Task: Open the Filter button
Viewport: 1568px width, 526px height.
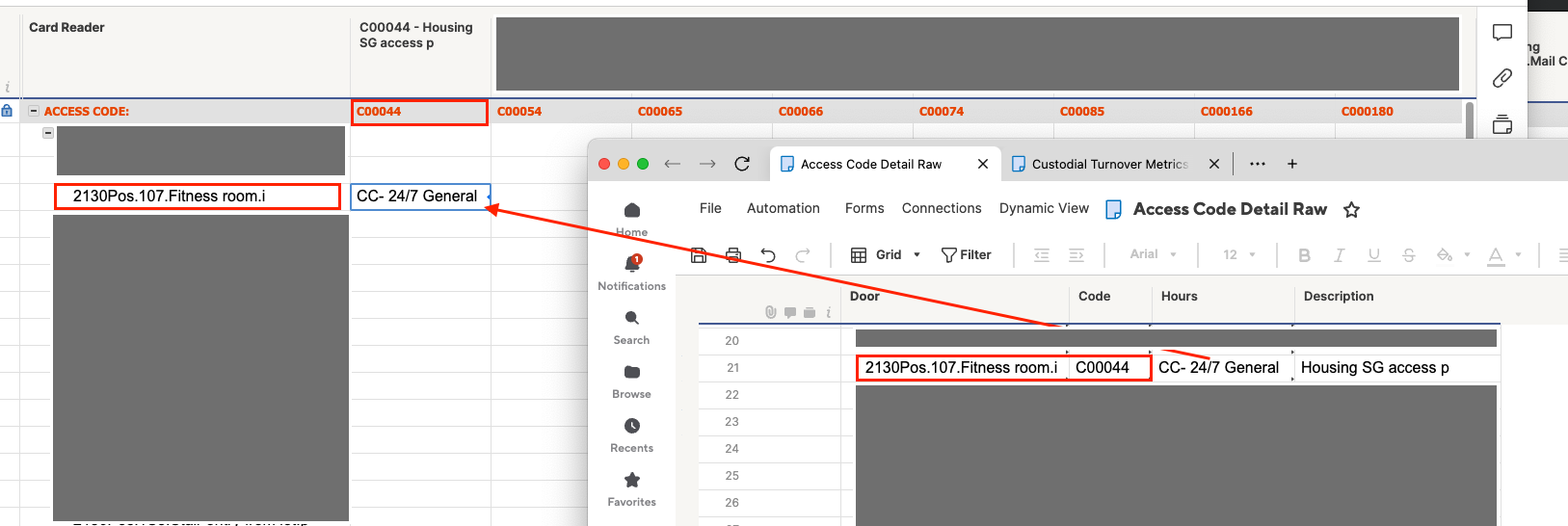Action: coord(967,254)
